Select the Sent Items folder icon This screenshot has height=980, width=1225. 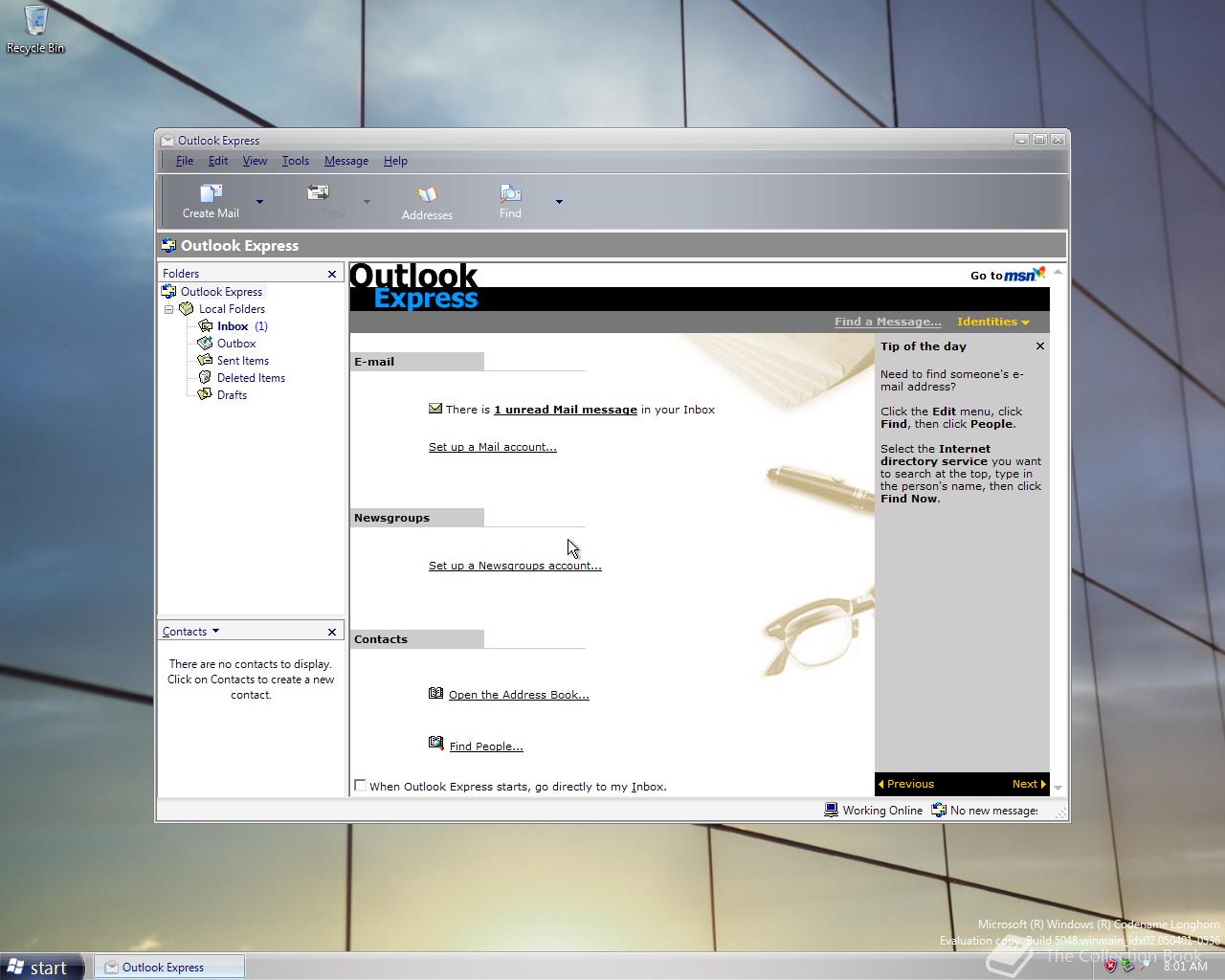pos(205,361)
